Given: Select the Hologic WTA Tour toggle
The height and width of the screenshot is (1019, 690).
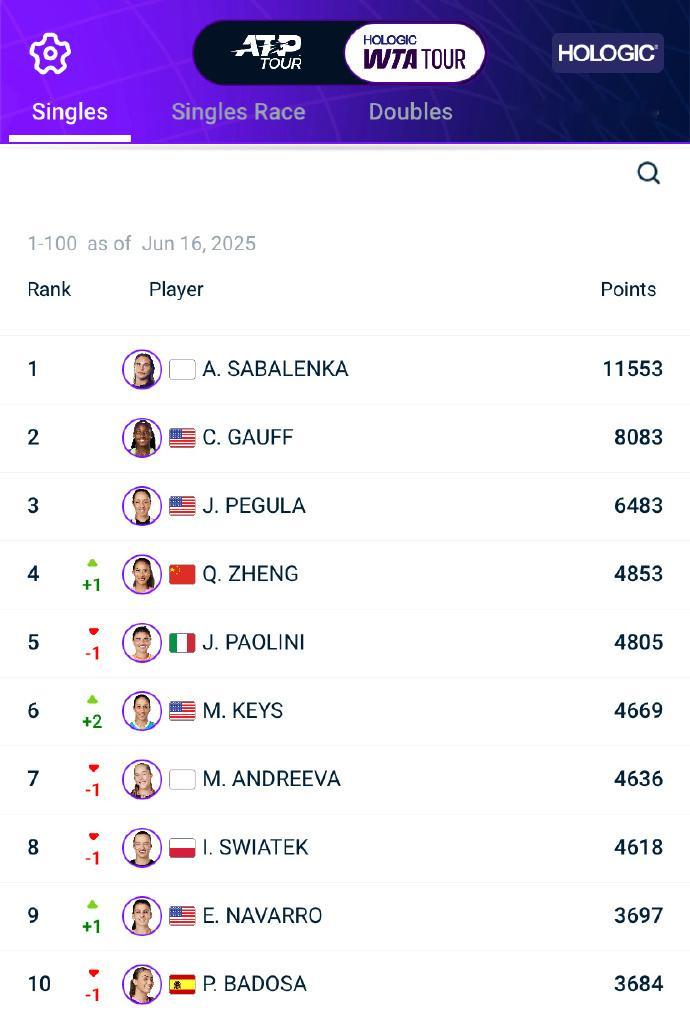Looking at the screenshot, I should click(x=415, y=53).
